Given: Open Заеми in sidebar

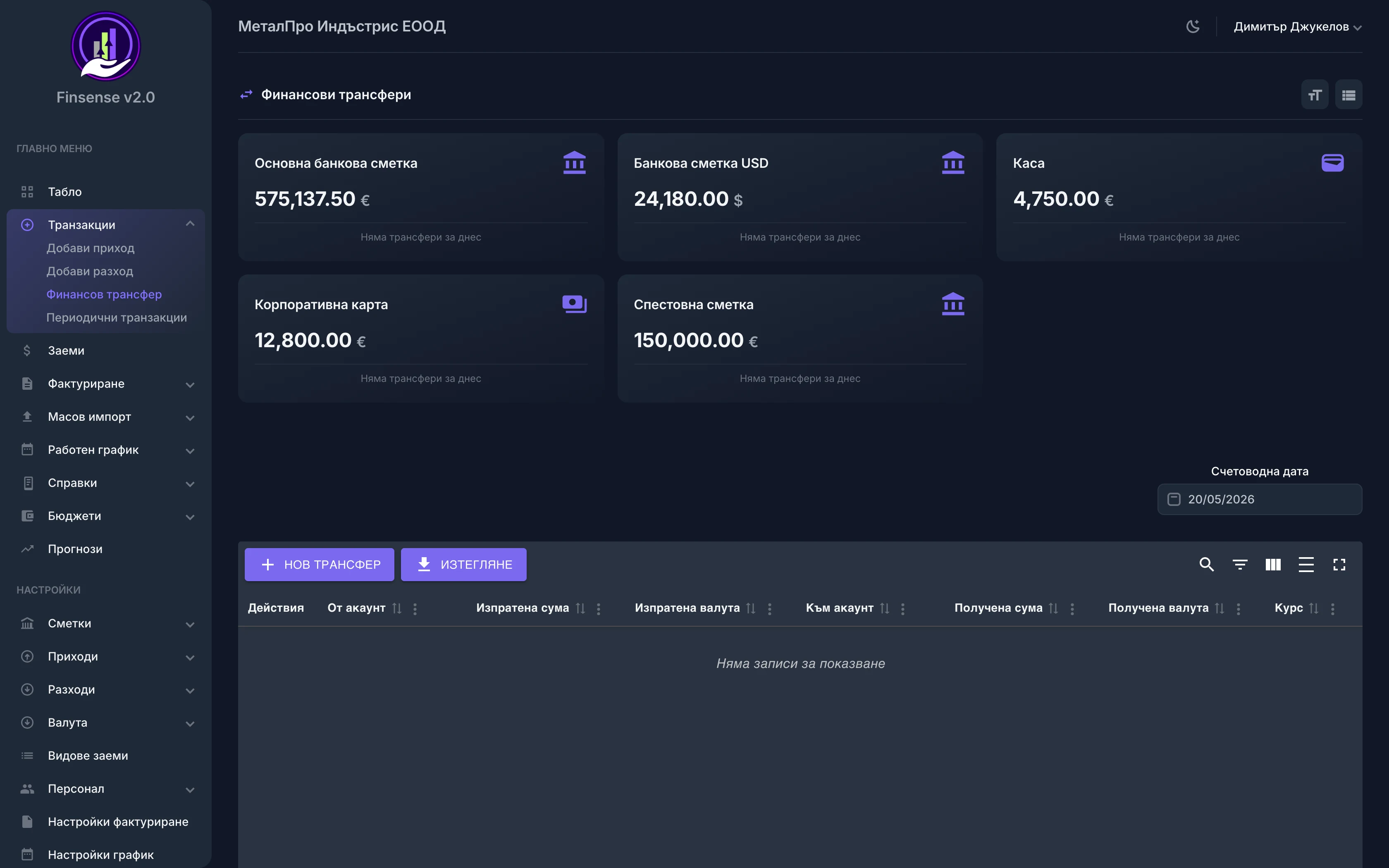Looking at the screenshot, I should pyautogui.click(x=105, y=350).
